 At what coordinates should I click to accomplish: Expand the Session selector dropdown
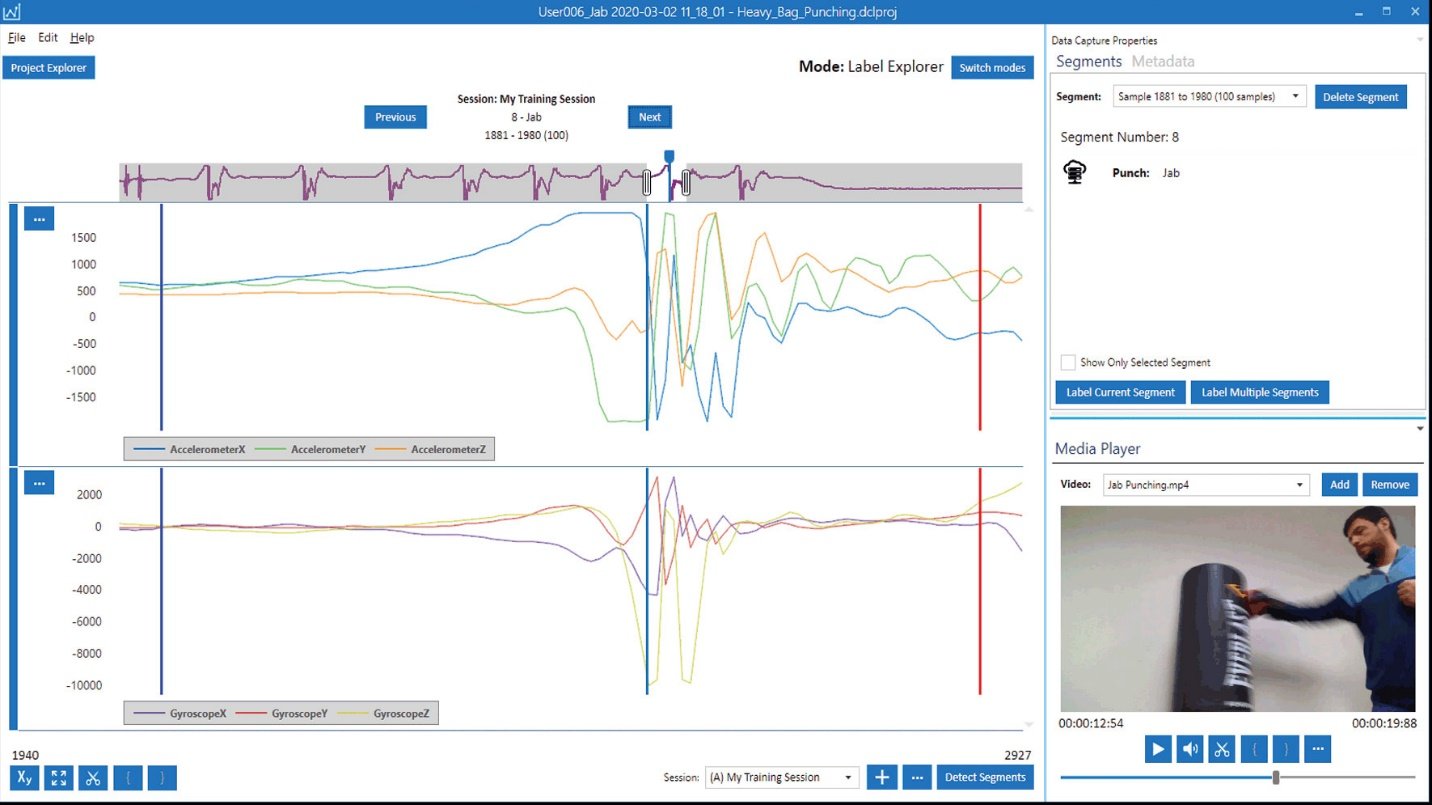click(x=782, y=777)
